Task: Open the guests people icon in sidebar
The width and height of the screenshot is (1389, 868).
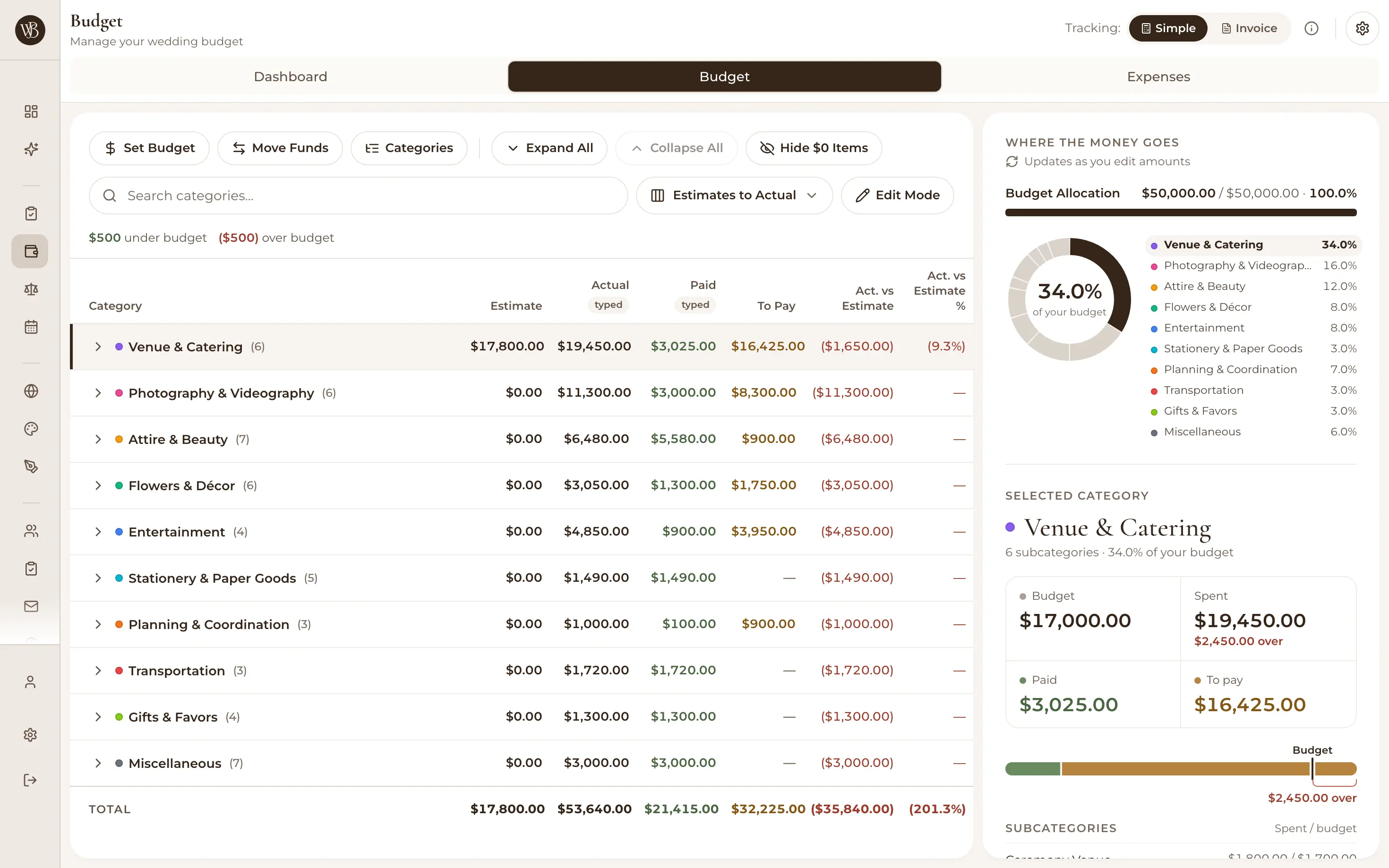Action: [31, 531]
